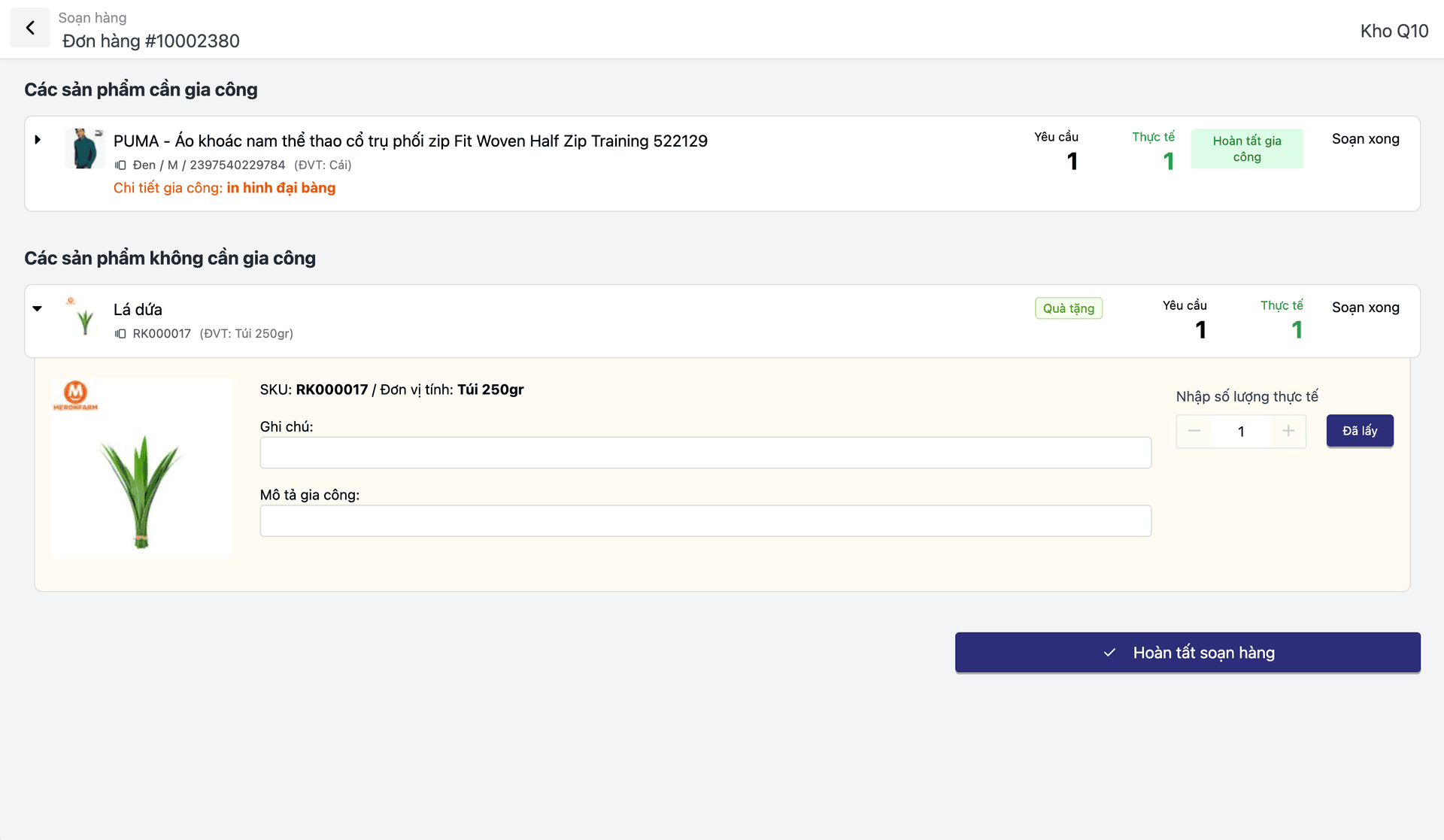Screen dimensions: 1444x840
Task: Open the large pandan leaf product image
Action: [x=141, y=469]
